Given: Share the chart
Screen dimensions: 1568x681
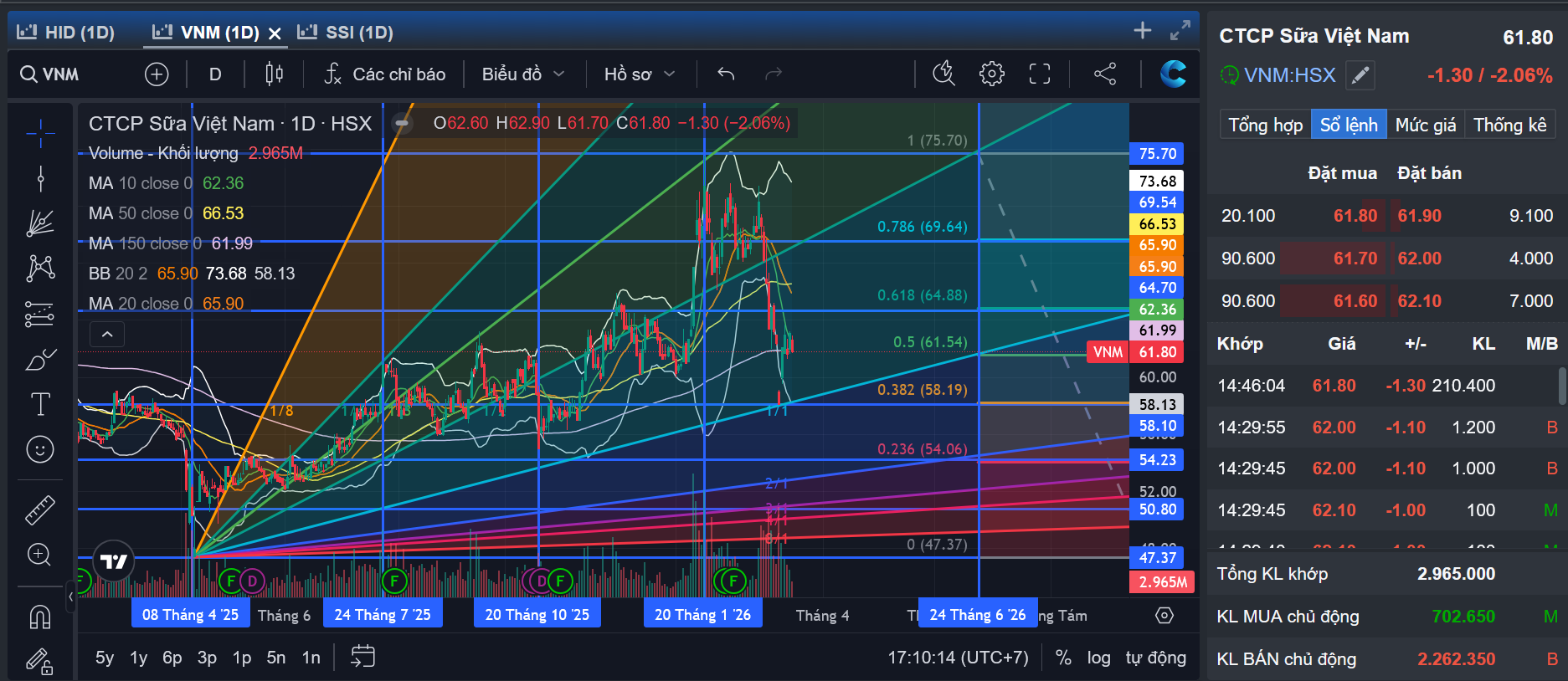Looking at the screenshot, I should [1105, 74].
